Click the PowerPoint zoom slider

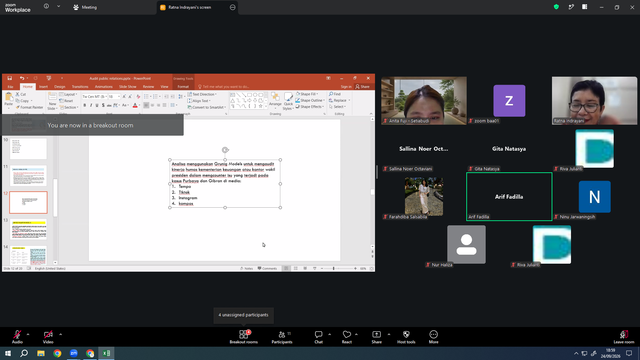coord(338,268)
